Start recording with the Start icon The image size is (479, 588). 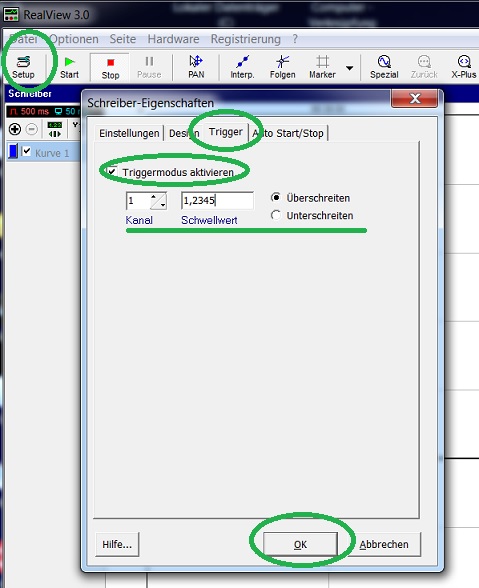click(x=69, y=67)
